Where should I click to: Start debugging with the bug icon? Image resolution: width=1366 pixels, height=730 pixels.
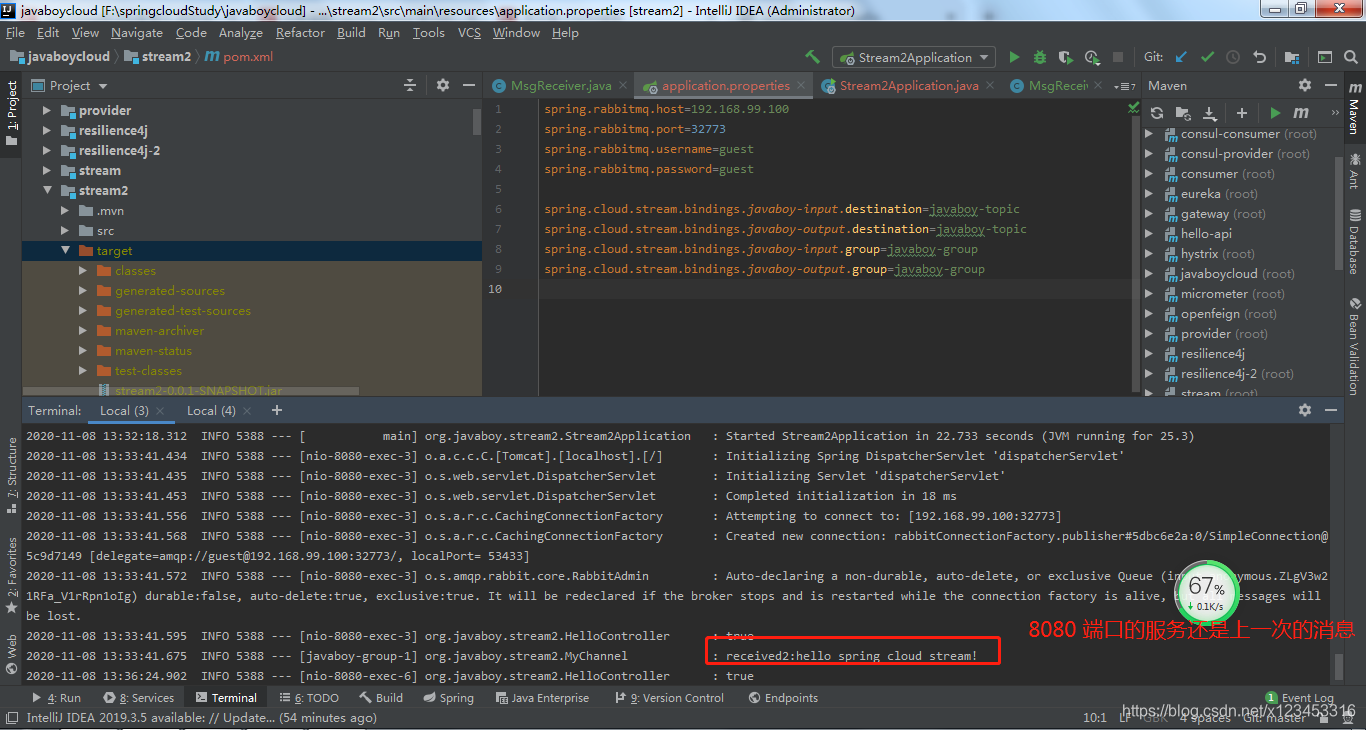click(x=1040, y=57)
